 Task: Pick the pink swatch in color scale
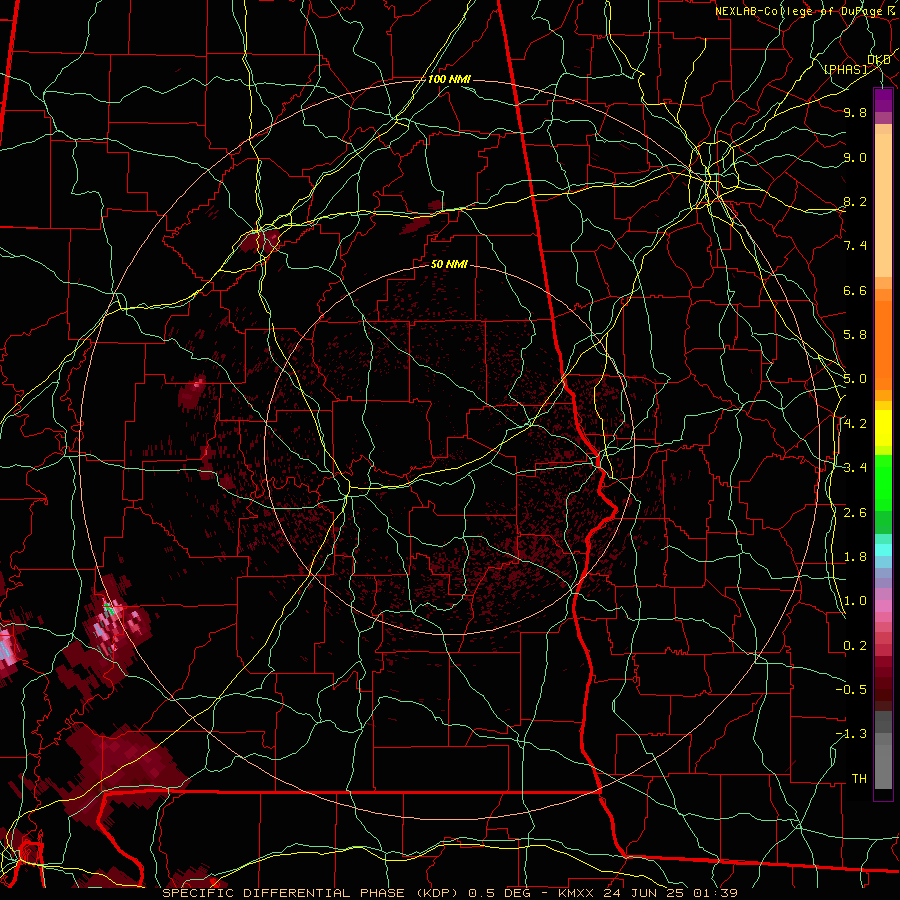pyautogui.click(x=883, y=606)
